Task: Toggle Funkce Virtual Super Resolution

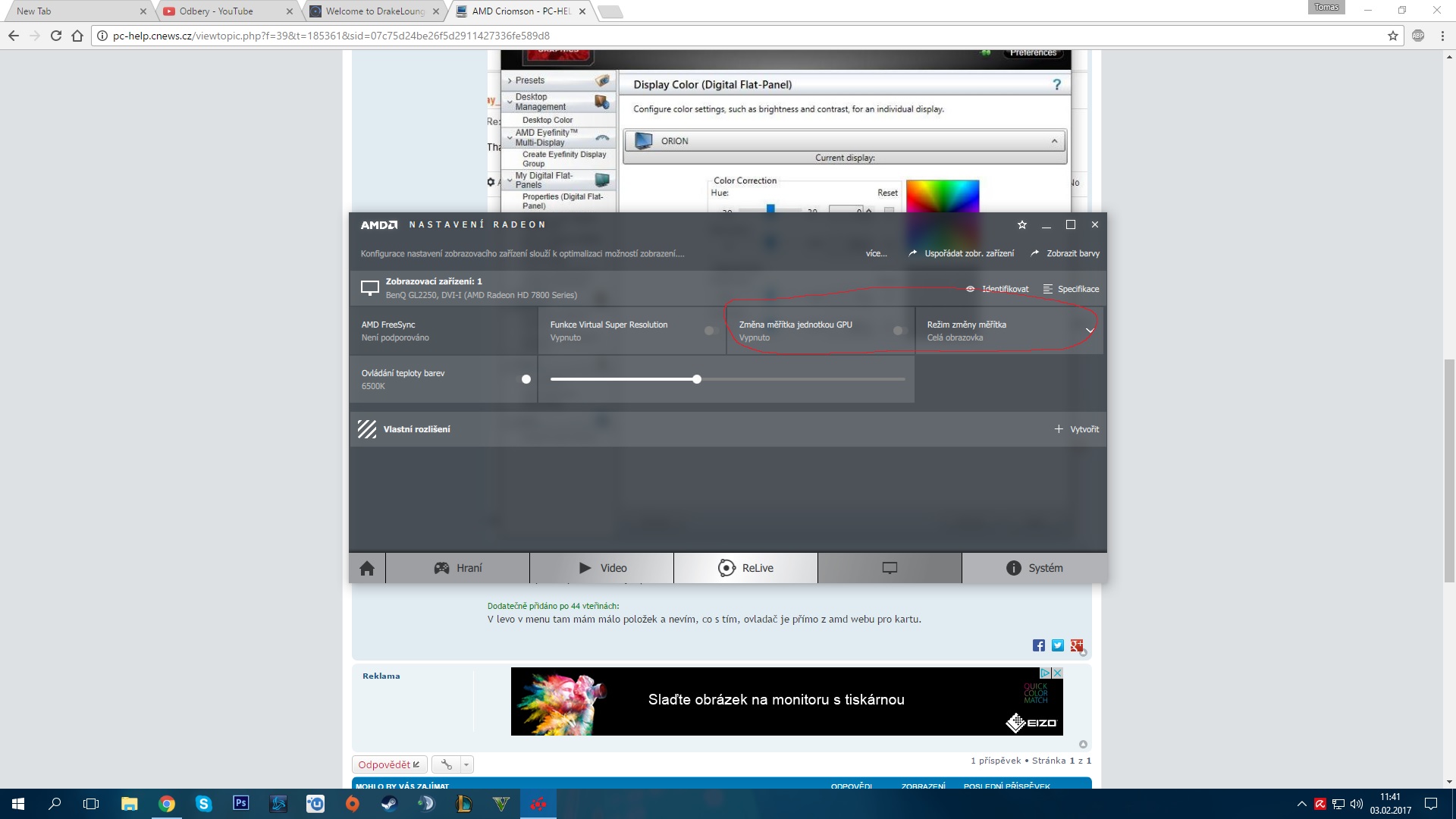Action: coord(711,331)
